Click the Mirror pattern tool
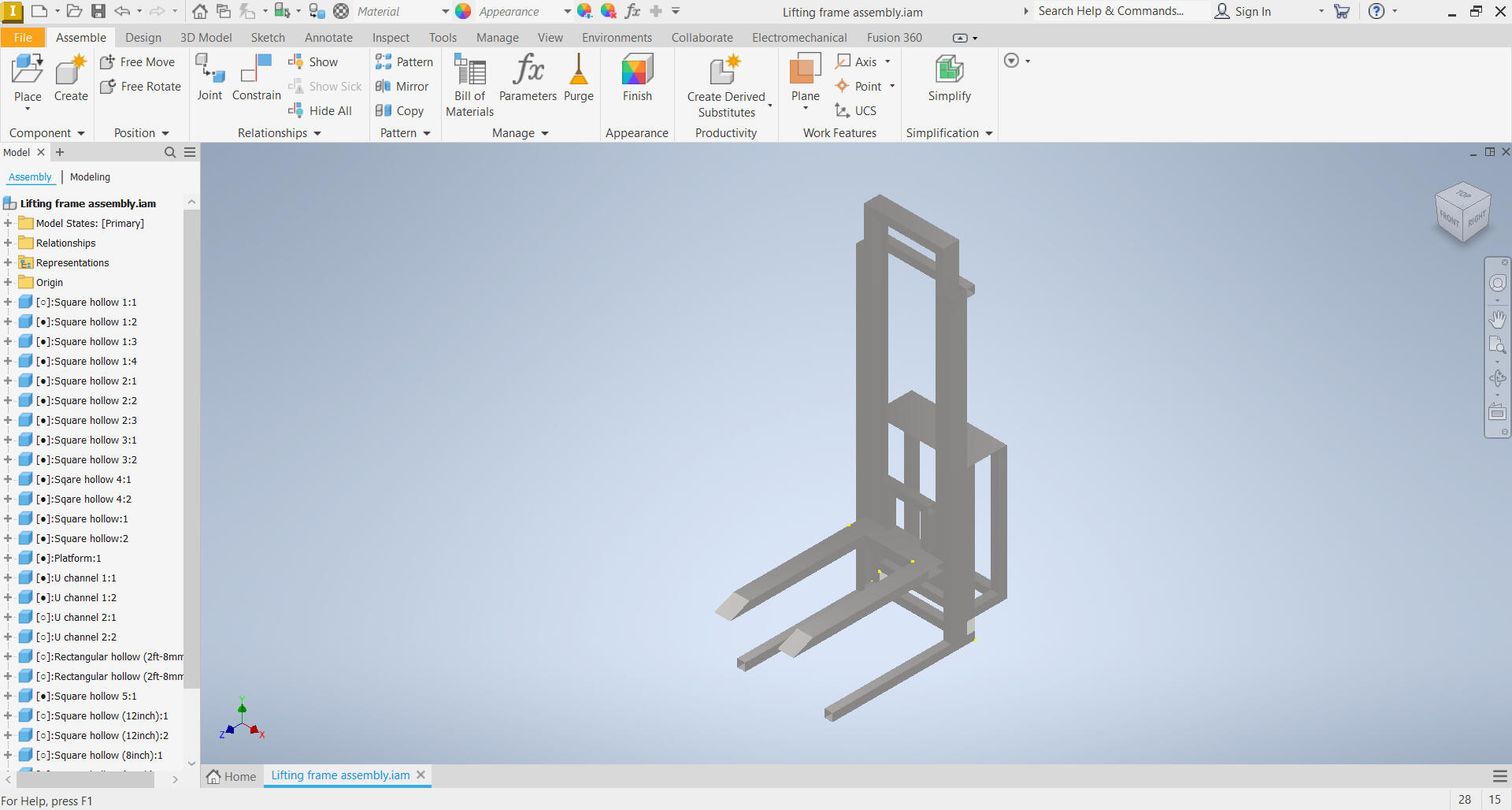This screenshot has width=1512, height=810. click(402, 87)
